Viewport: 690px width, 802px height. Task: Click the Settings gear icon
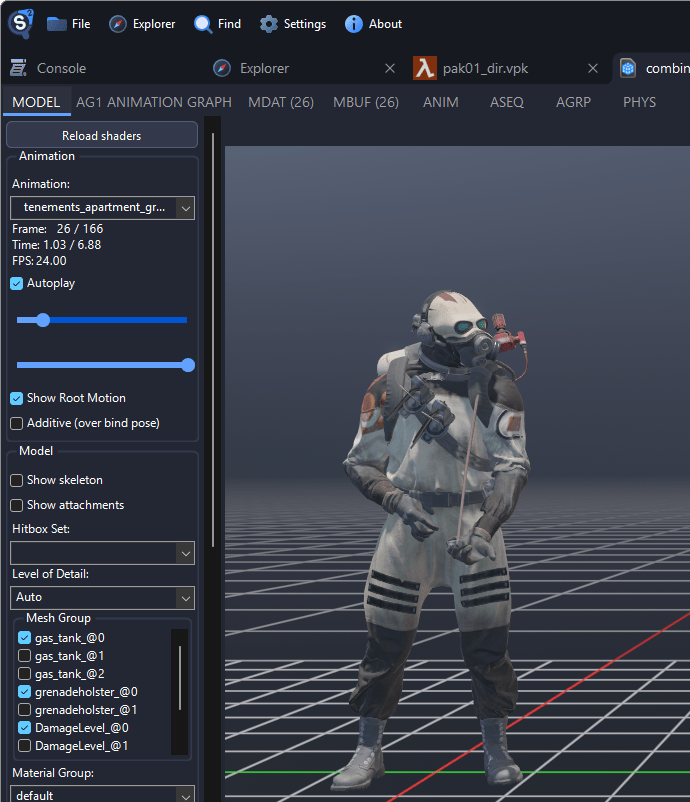click(269, 24)
